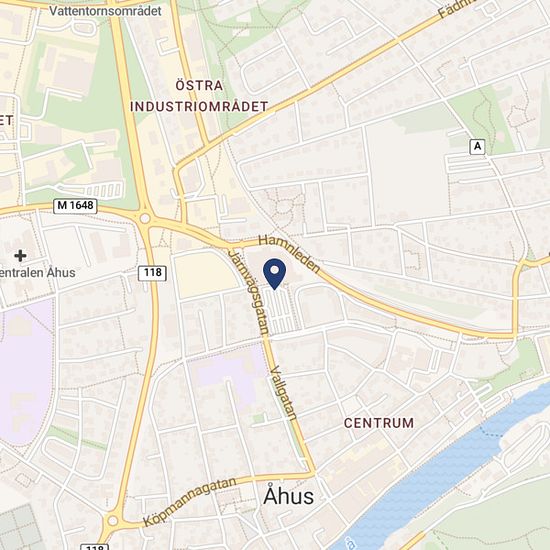Click the Köpmannagatan street name

point(190,502)
